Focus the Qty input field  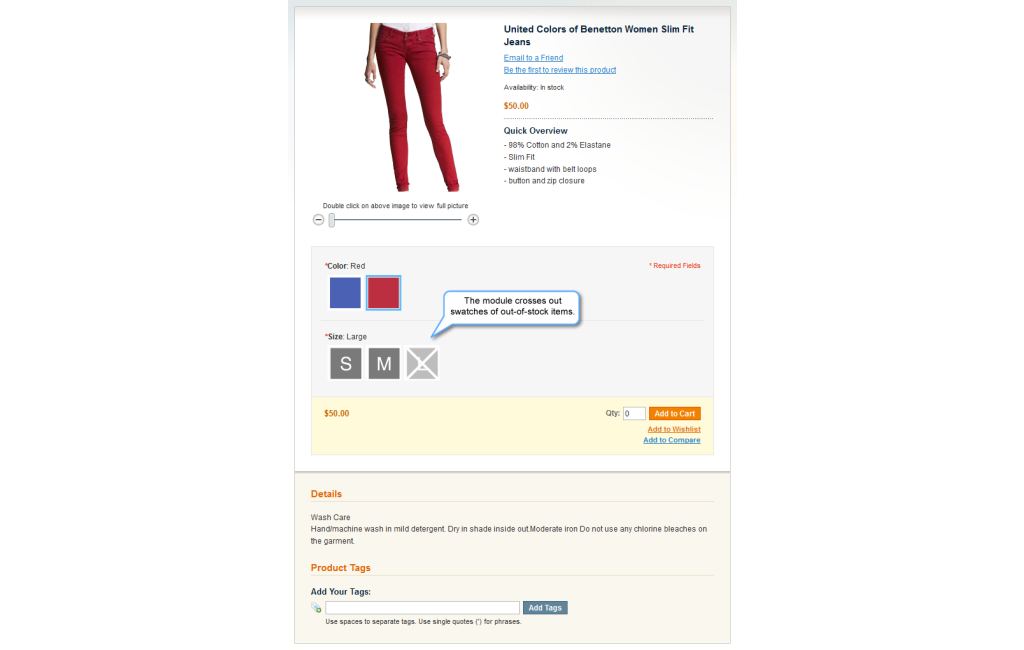pos(634,414)
